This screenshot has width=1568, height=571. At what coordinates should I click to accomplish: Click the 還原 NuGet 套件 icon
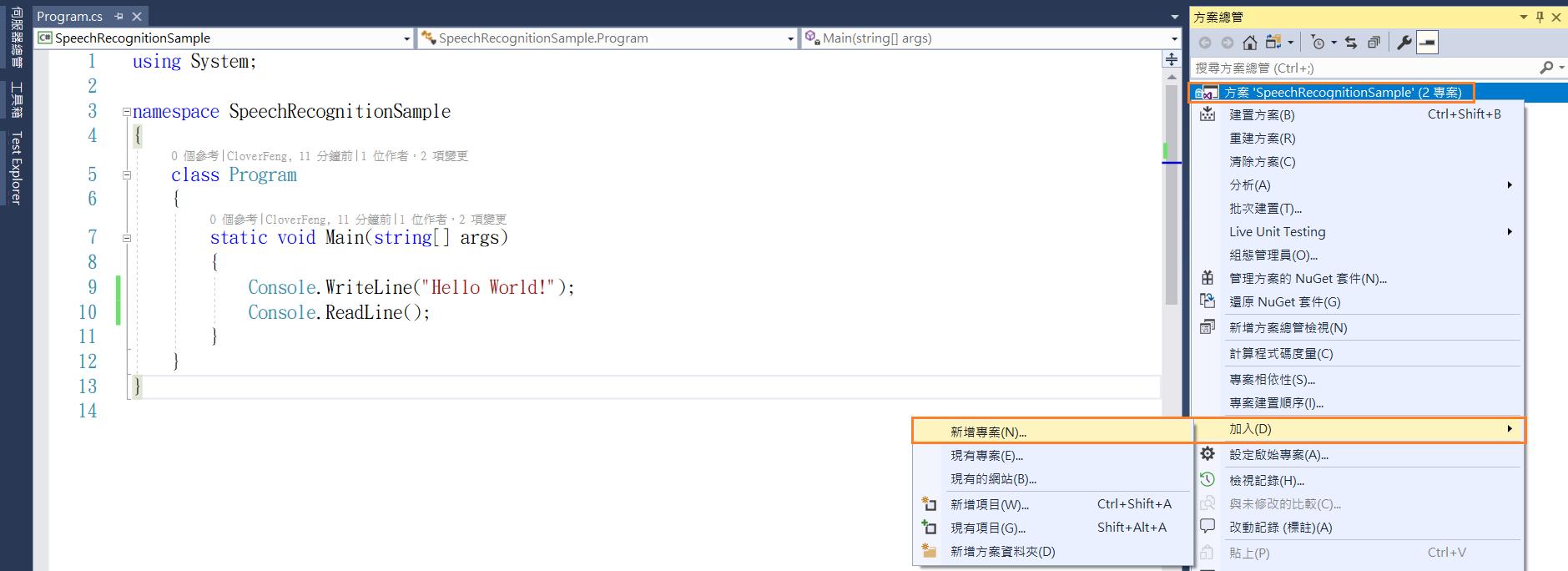(x=1208, y=301)
